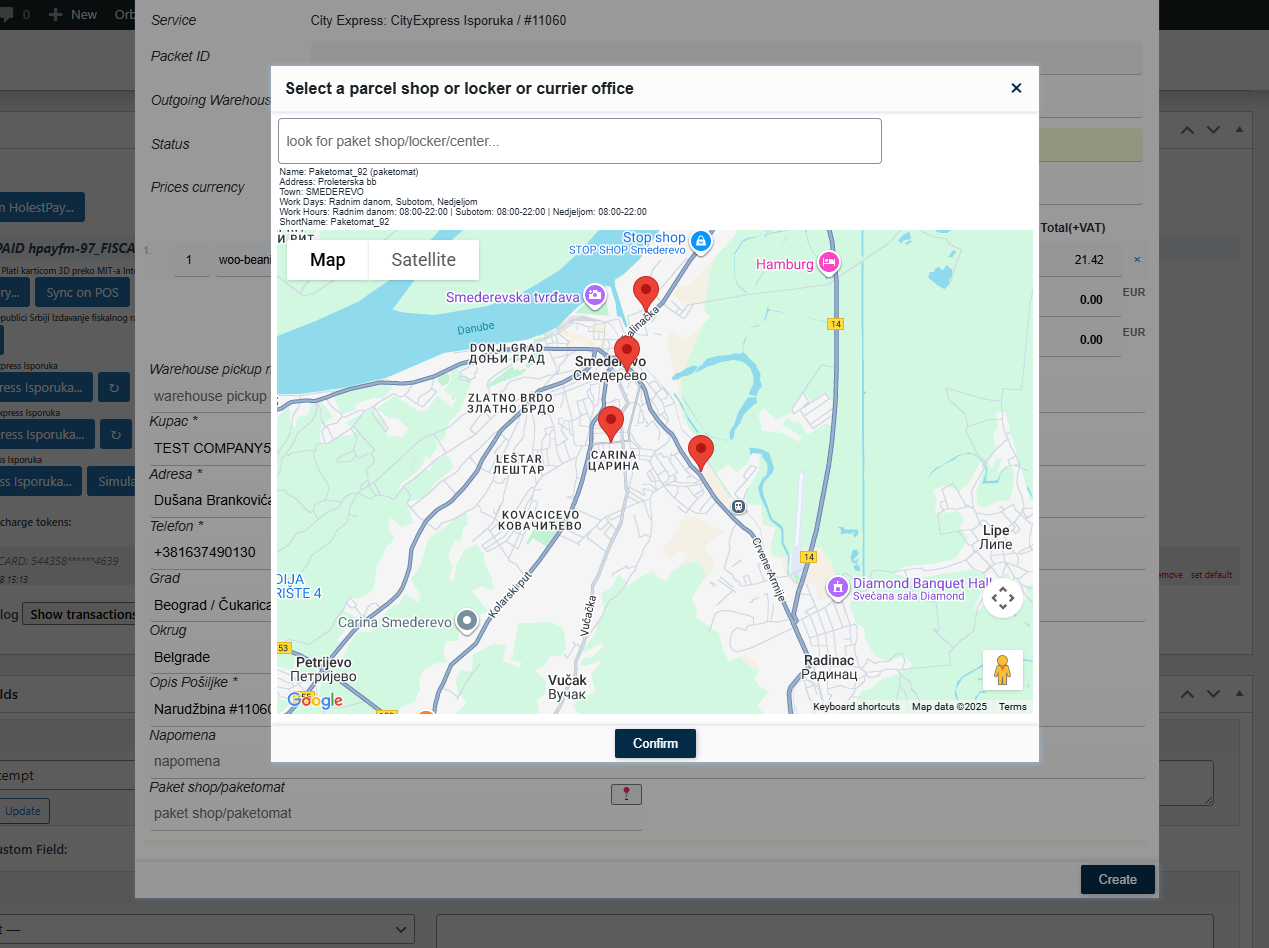Open the Keyboard shortcuts link
The height and width of the screenshot is (948, 1269).
[x=856, y=707]
